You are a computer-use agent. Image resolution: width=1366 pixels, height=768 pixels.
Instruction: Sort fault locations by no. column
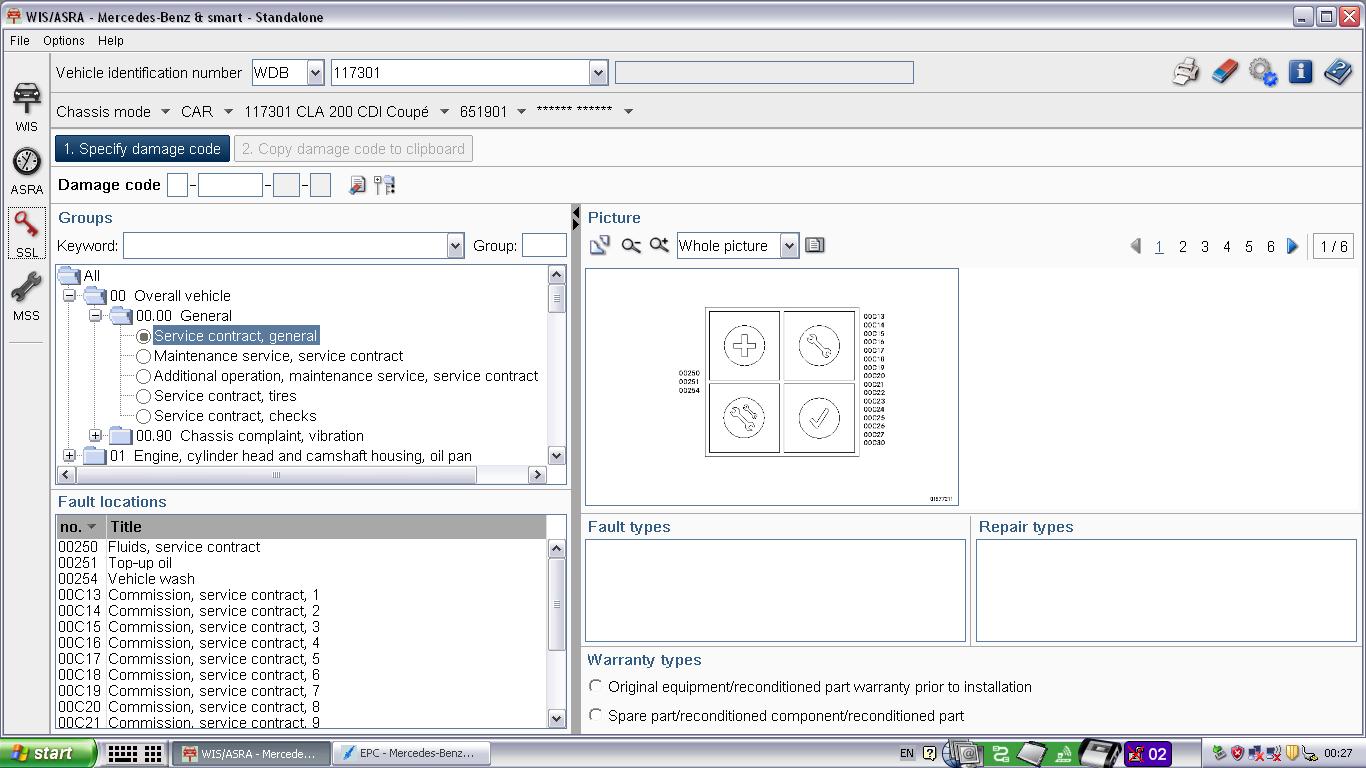(79, 527)
